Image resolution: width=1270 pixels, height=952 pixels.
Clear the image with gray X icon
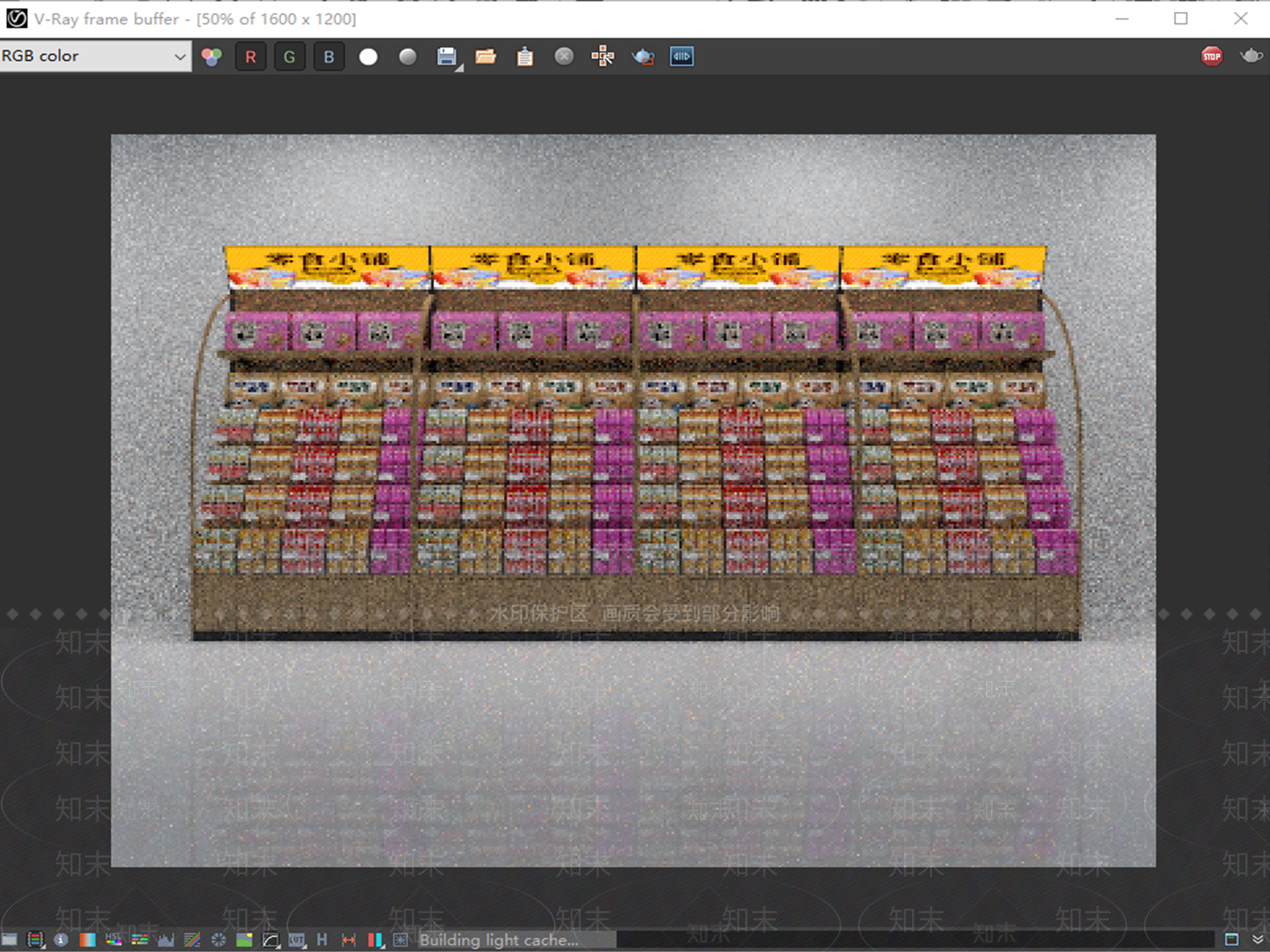coord(564,56)
